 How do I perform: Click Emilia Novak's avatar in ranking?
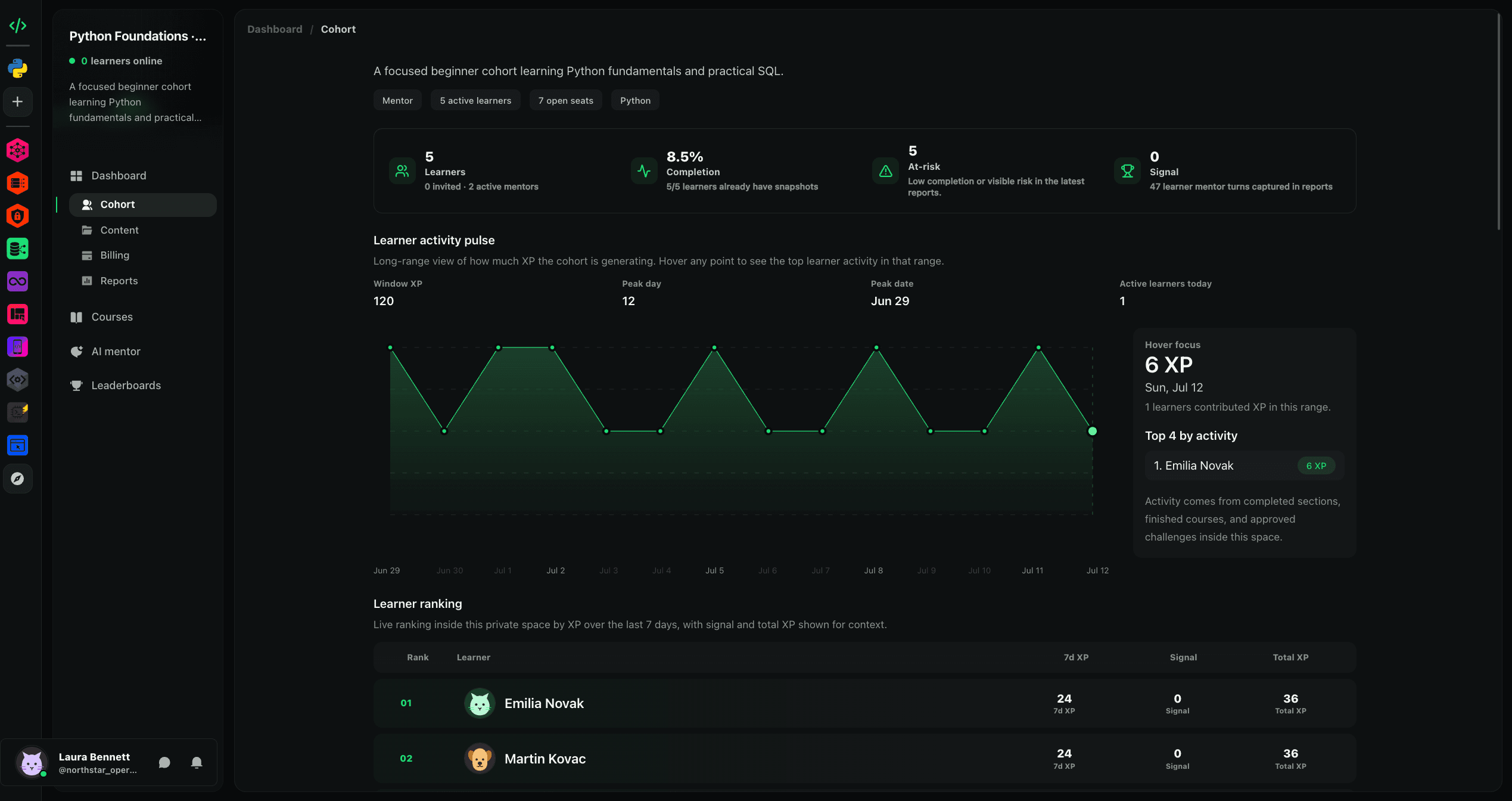(480, 703)
